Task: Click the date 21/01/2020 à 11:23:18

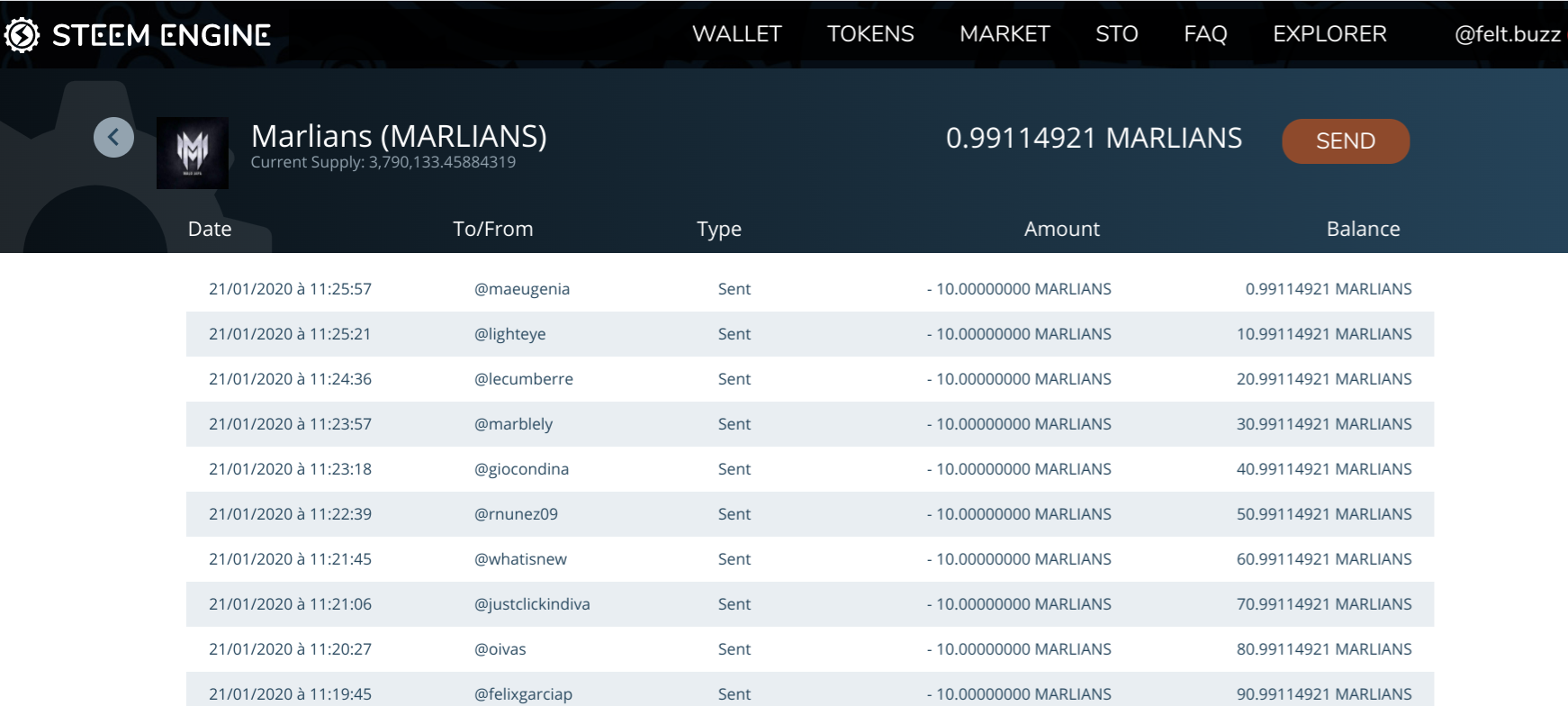Action: pyautogui.click(x=291, y=469)
